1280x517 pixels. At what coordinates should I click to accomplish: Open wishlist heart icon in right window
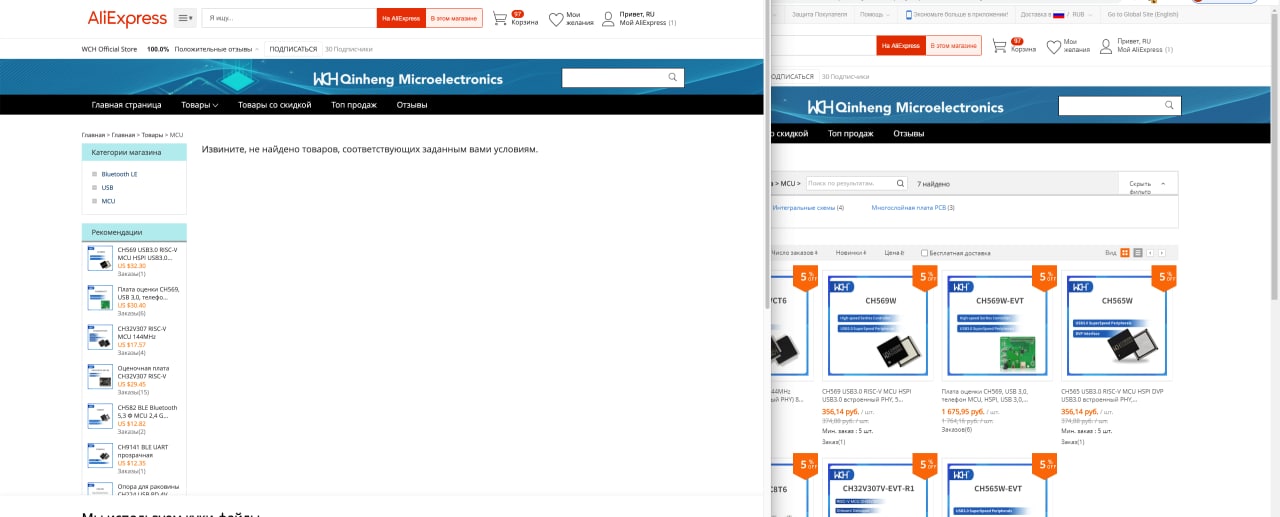pos(1054,47)
